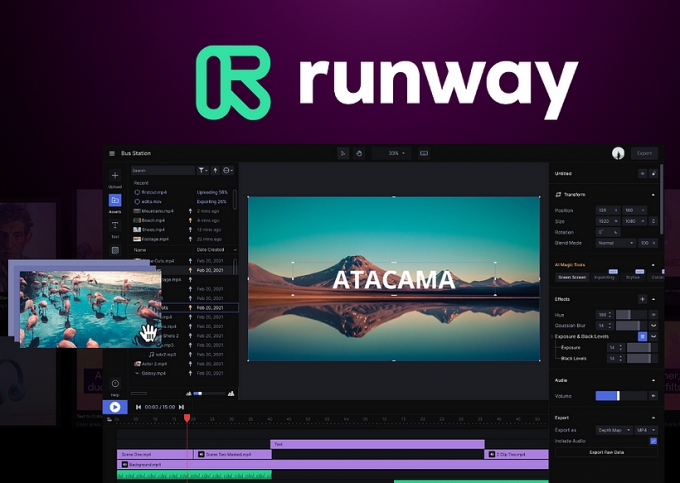Collapse the Transform section
This screenshot has width=680, height=483.
[654, 194]
